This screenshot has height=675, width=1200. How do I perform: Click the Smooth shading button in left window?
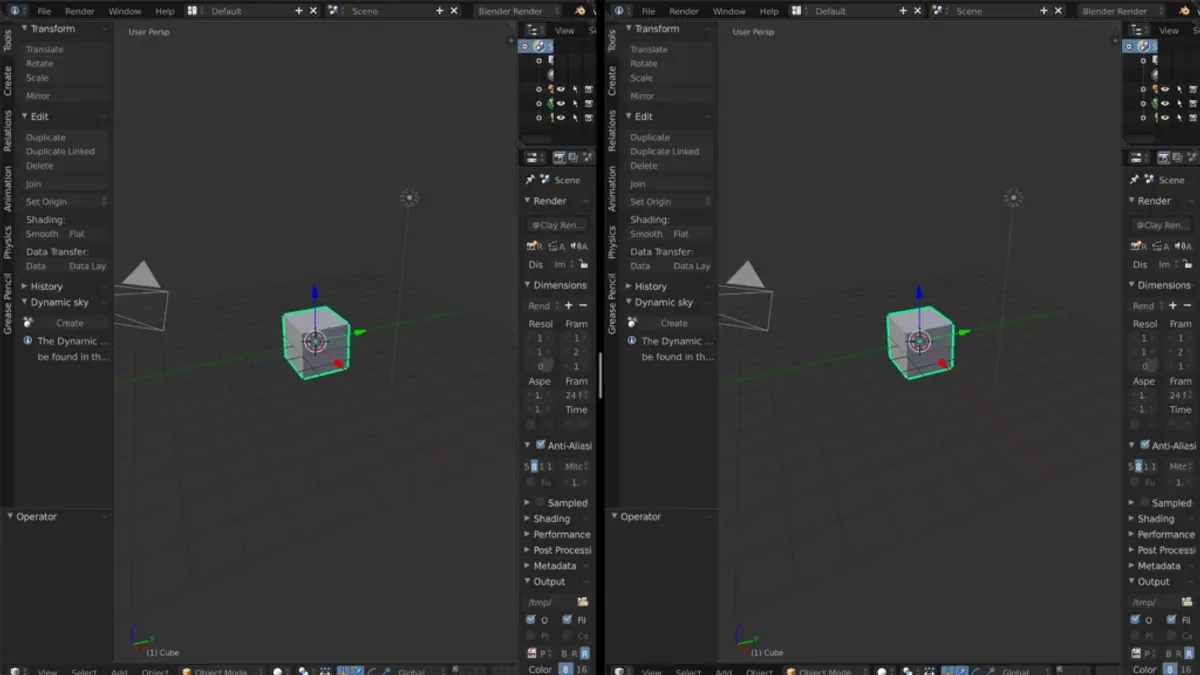tap(43, 234)
